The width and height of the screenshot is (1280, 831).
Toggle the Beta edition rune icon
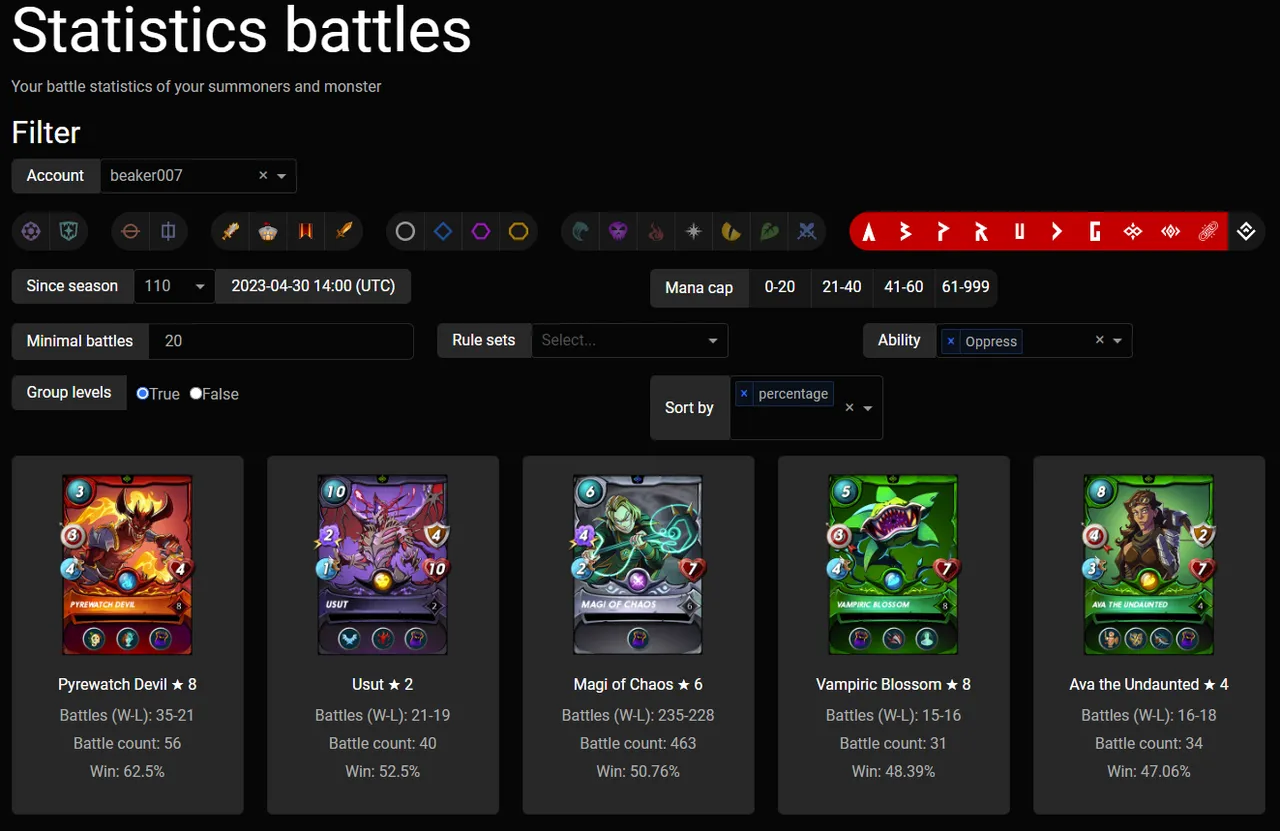point(906,232)
